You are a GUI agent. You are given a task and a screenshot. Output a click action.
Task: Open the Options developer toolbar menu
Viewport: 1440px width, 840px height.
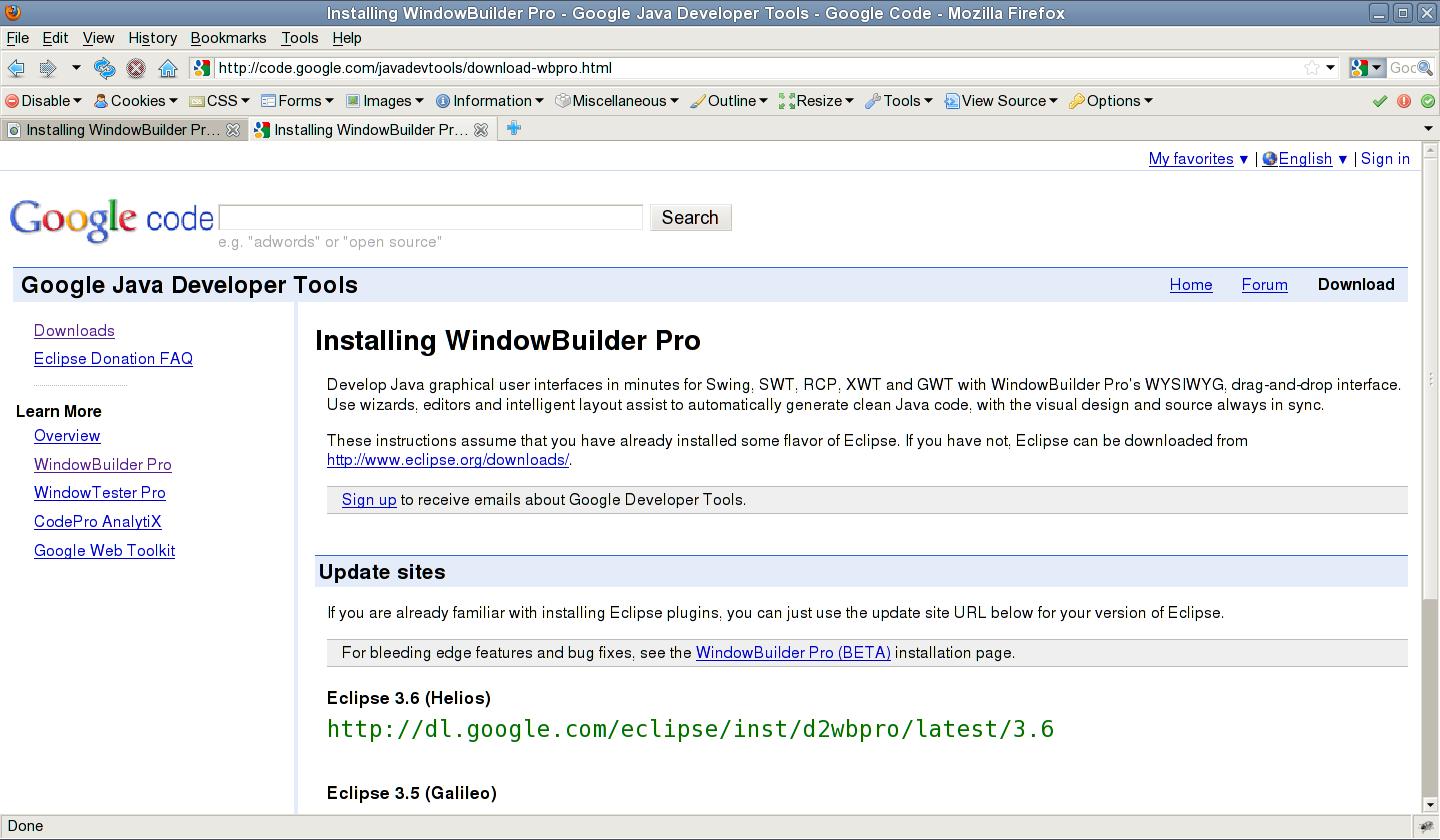coord(1111,101)
